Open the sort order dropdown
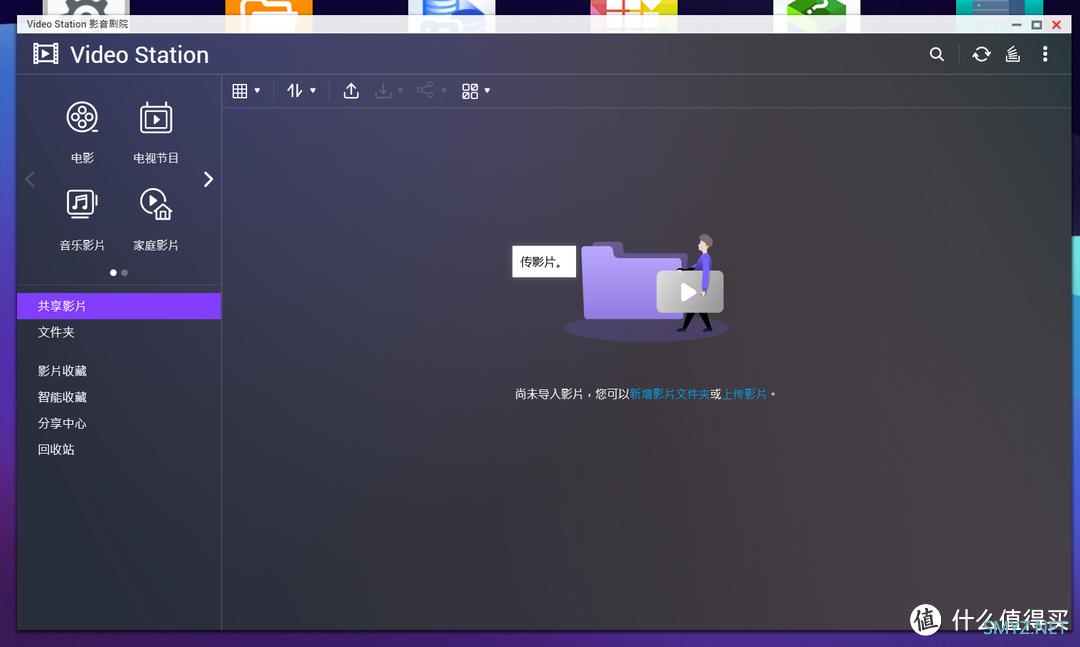 (301, 90)
